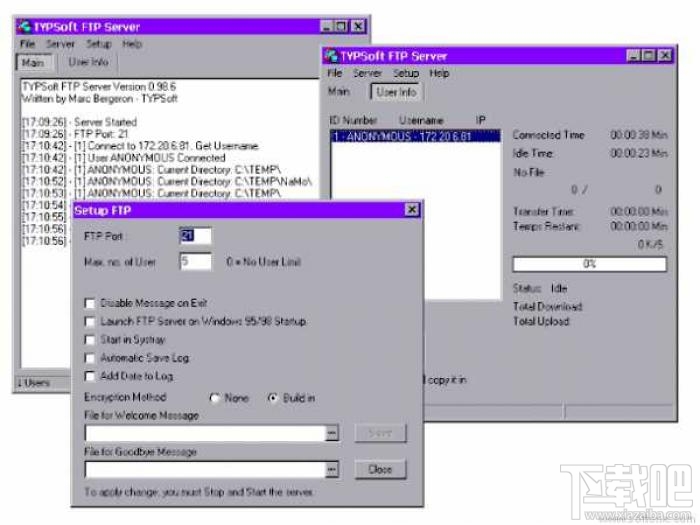Switch to User Info tab in left window
Screen dimensions: 700x525
coord(88,62)
